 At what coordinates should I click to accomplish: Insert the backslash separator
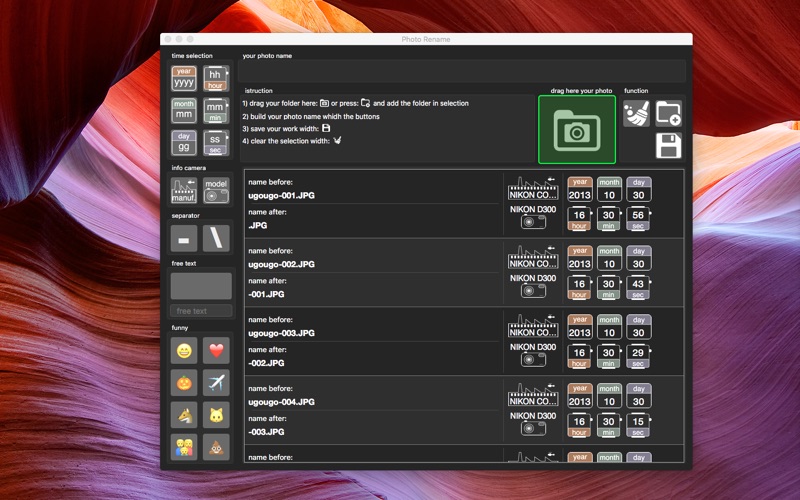216,238
